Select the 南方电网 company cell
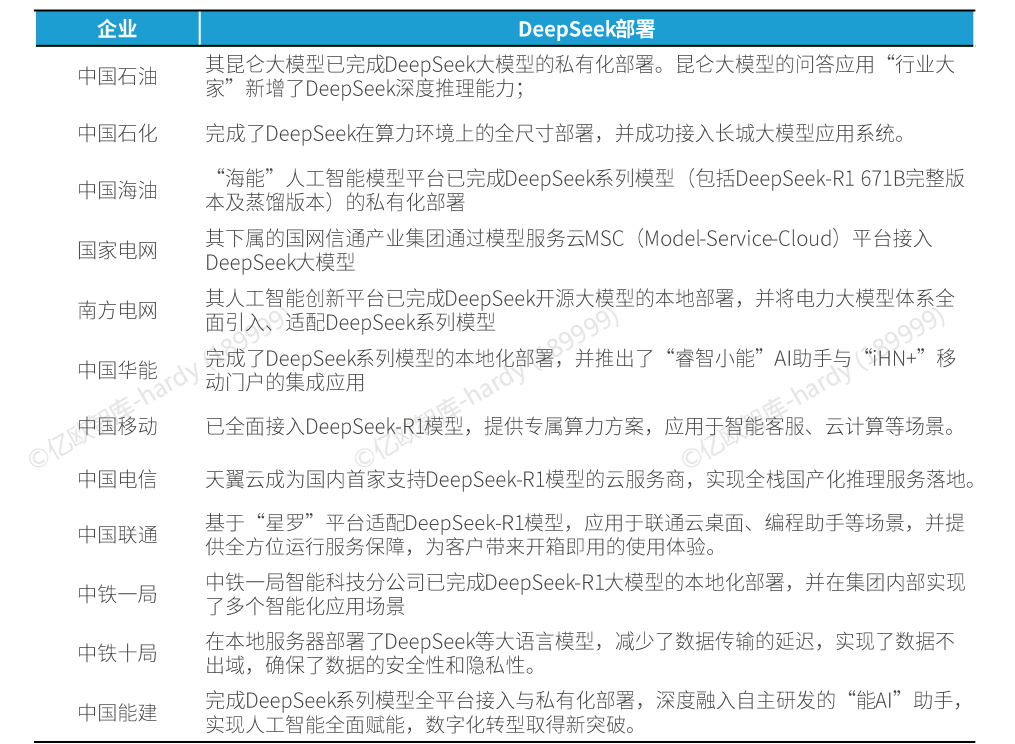Screen dimensions: 1015x744 coord(117,311)
